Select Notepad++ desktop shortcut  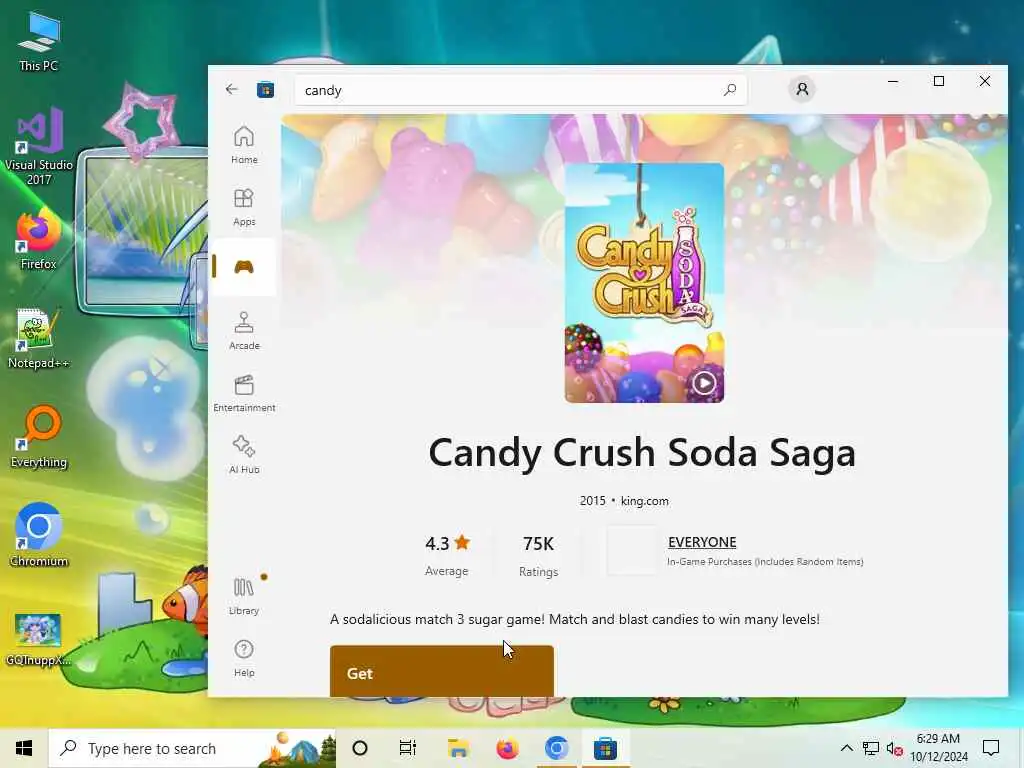coord(39,340)
